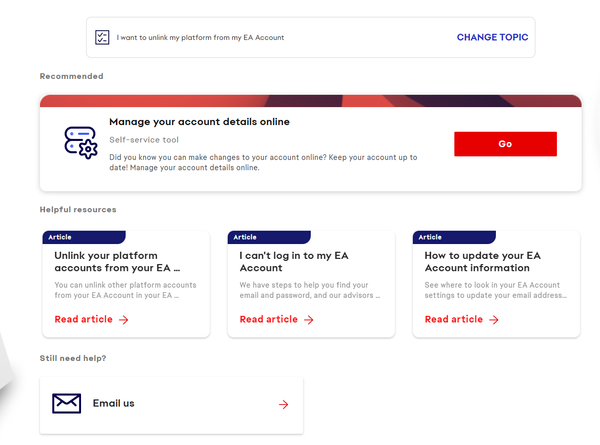600x445 pixels.
Task: Click arrow icon beside first Read article
Action: click(124, 320)
